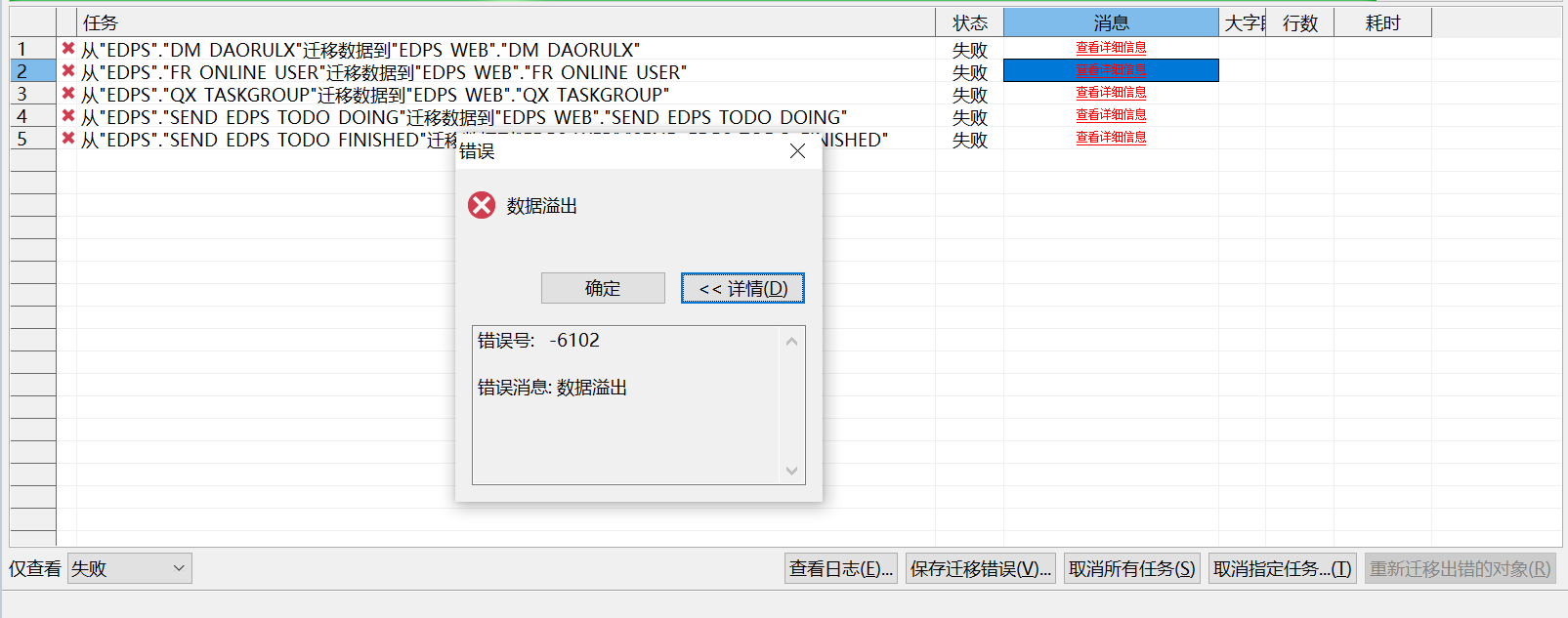The width and height of the screenshot is (1568, 618).
Task: Open 查看详细信息 link for QX TASKGROUP row
Action: (x=1111, y=92)
